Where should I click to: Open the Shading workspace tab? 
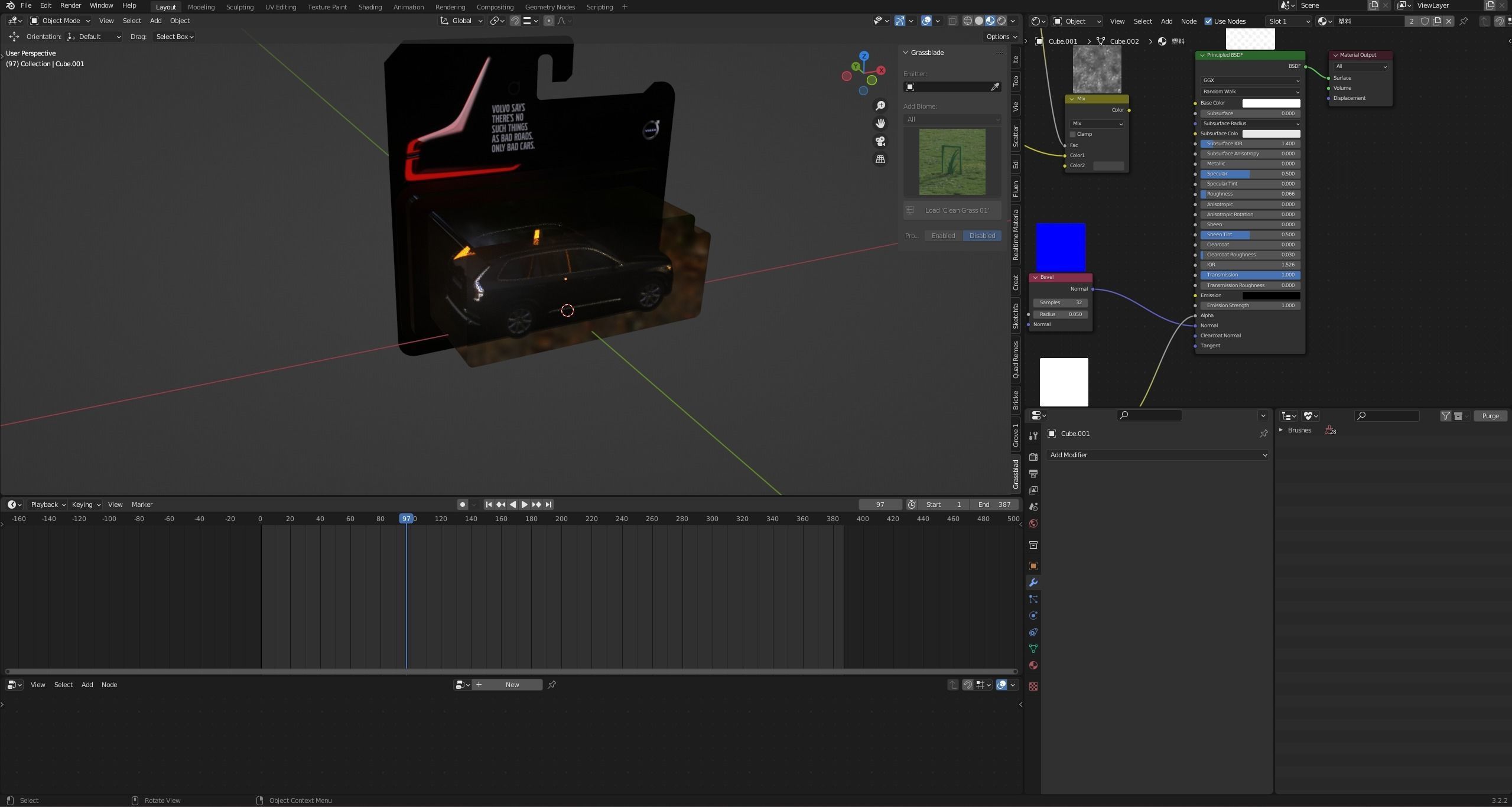(x=370, y=7)
